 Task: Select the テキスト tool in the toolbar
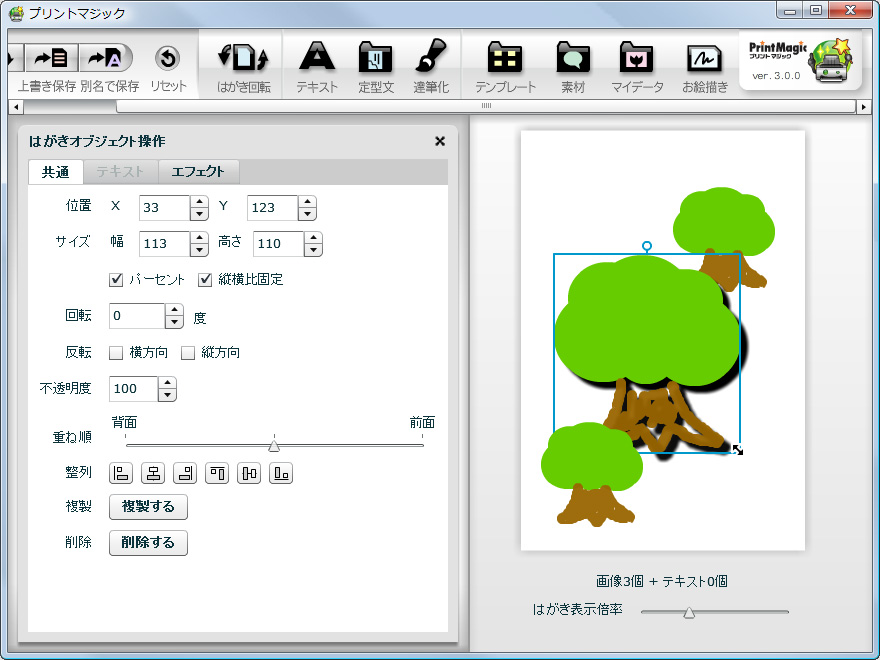[x=316, y=62]
